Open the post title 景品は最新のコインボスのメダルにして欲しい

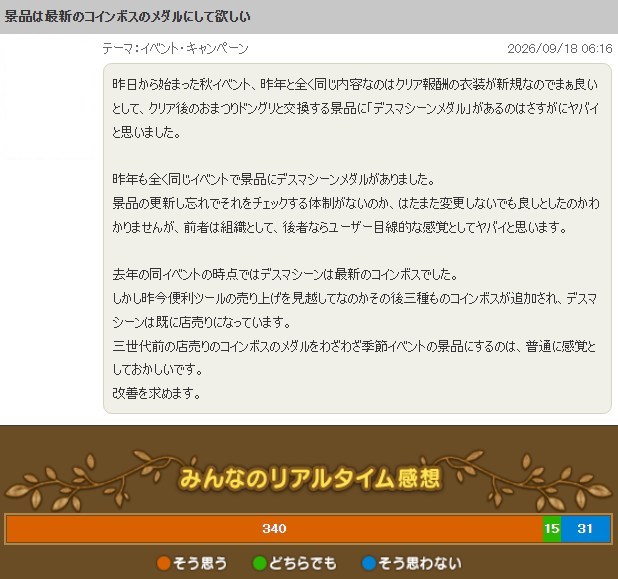coord(127,17)
